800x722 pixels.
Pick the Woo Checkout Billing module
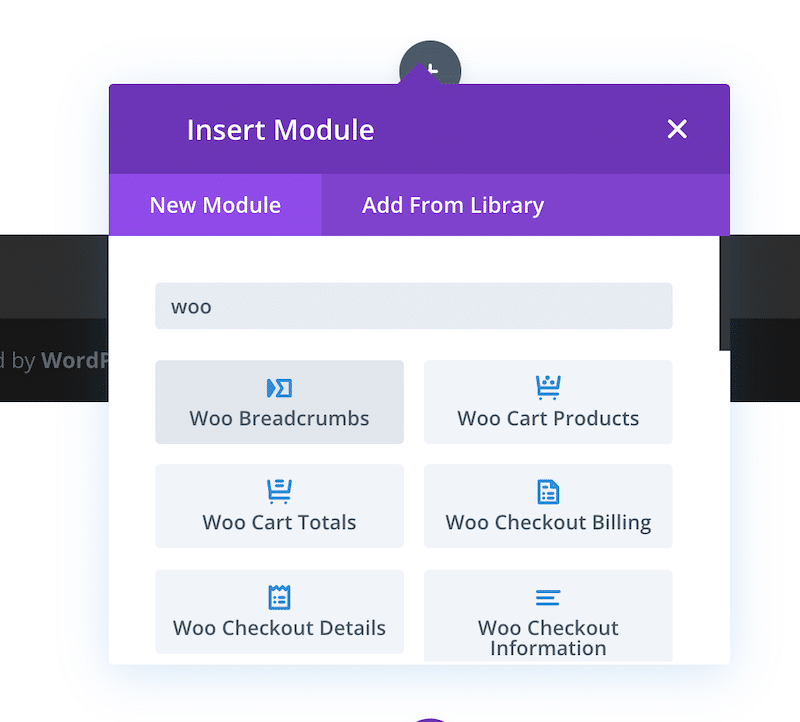click(x=548, y=506)
